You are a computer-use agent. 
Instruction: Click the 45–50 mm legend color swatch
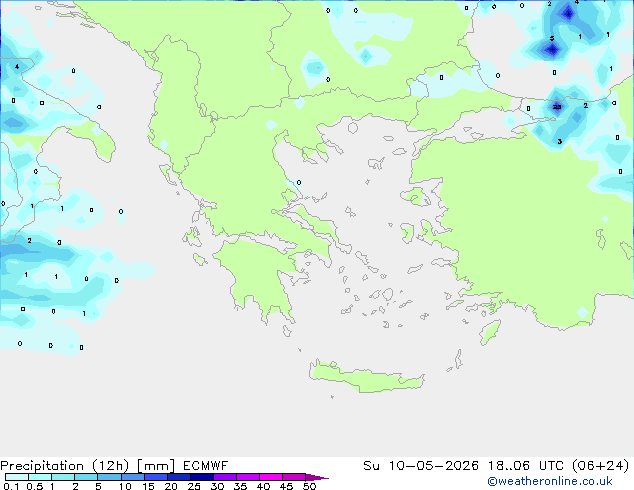click(294, 477)
